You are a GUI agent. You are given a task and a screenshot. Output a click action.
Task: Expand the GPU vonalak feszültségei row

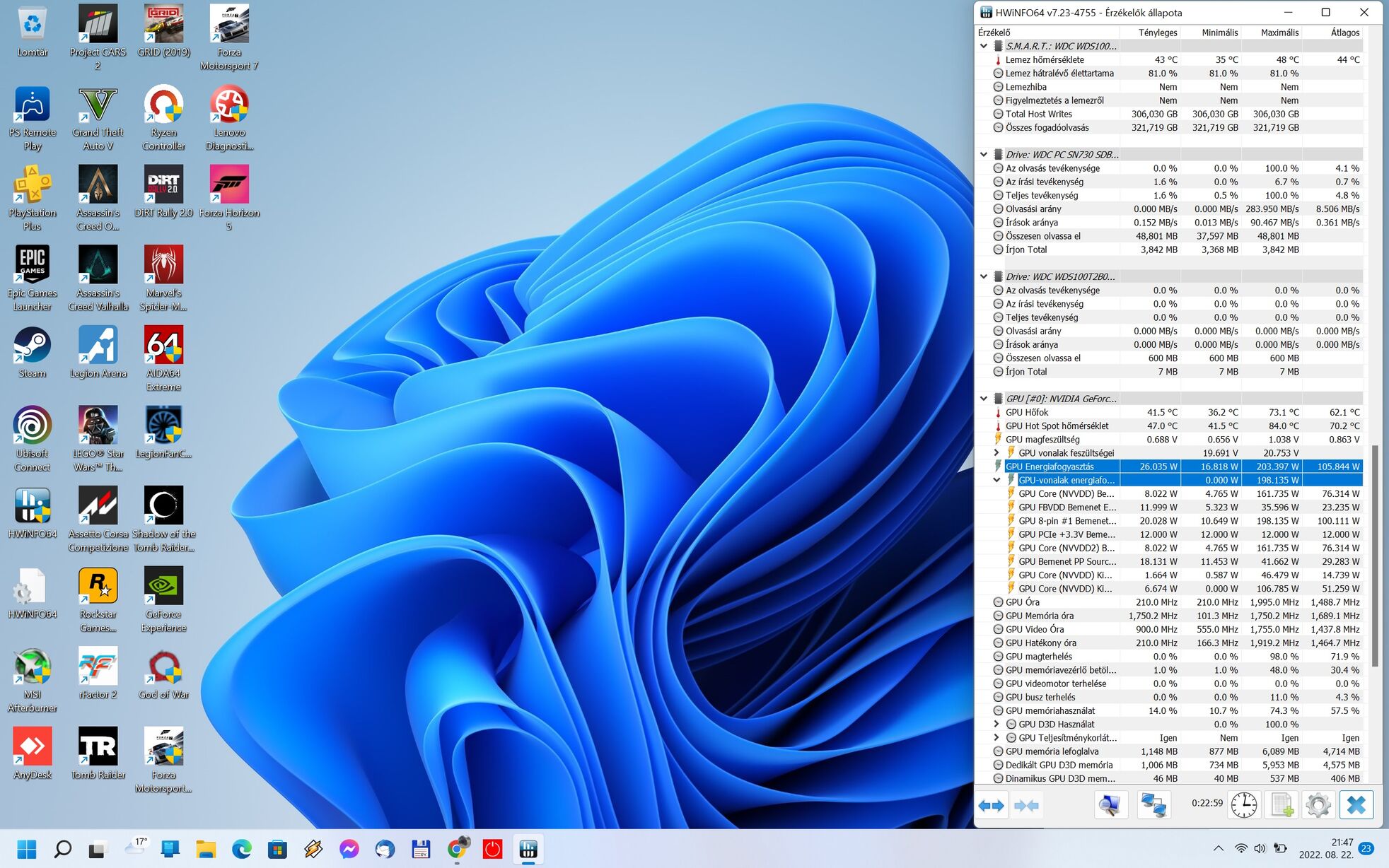pos(996,453)
